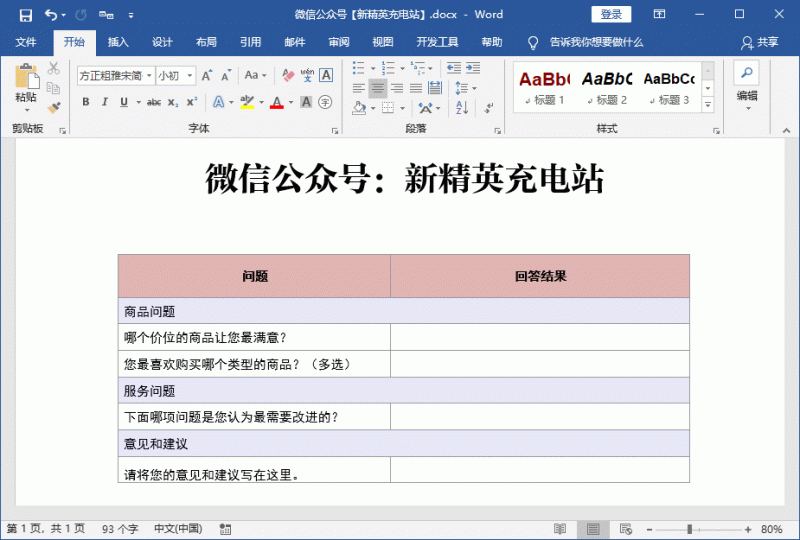The image size is (800, 540).
Task: Apply the red font color
Action: pyautogui.click(x=277, y=102)
